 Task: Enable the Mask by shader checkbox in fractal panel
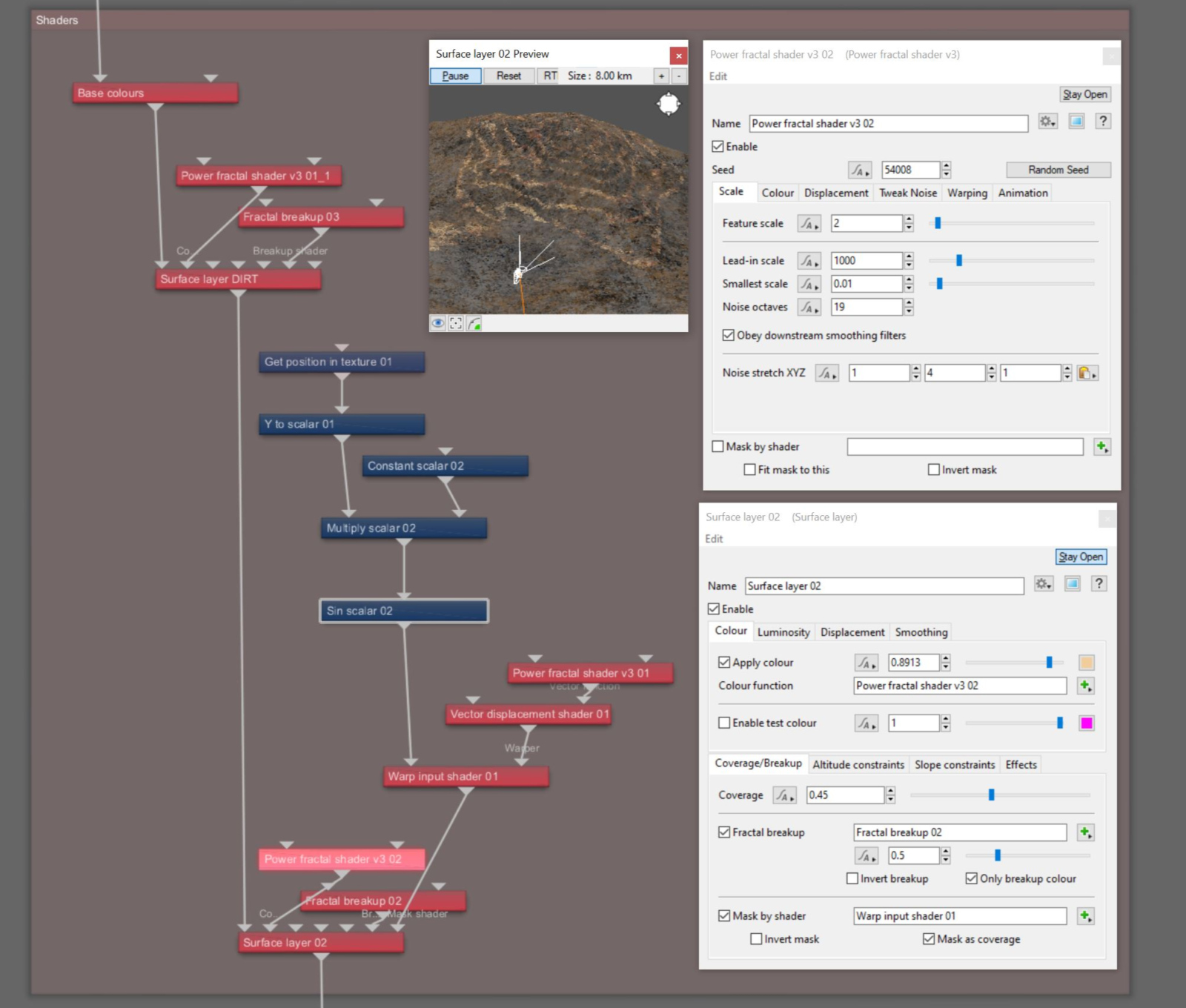coord(718,446)
